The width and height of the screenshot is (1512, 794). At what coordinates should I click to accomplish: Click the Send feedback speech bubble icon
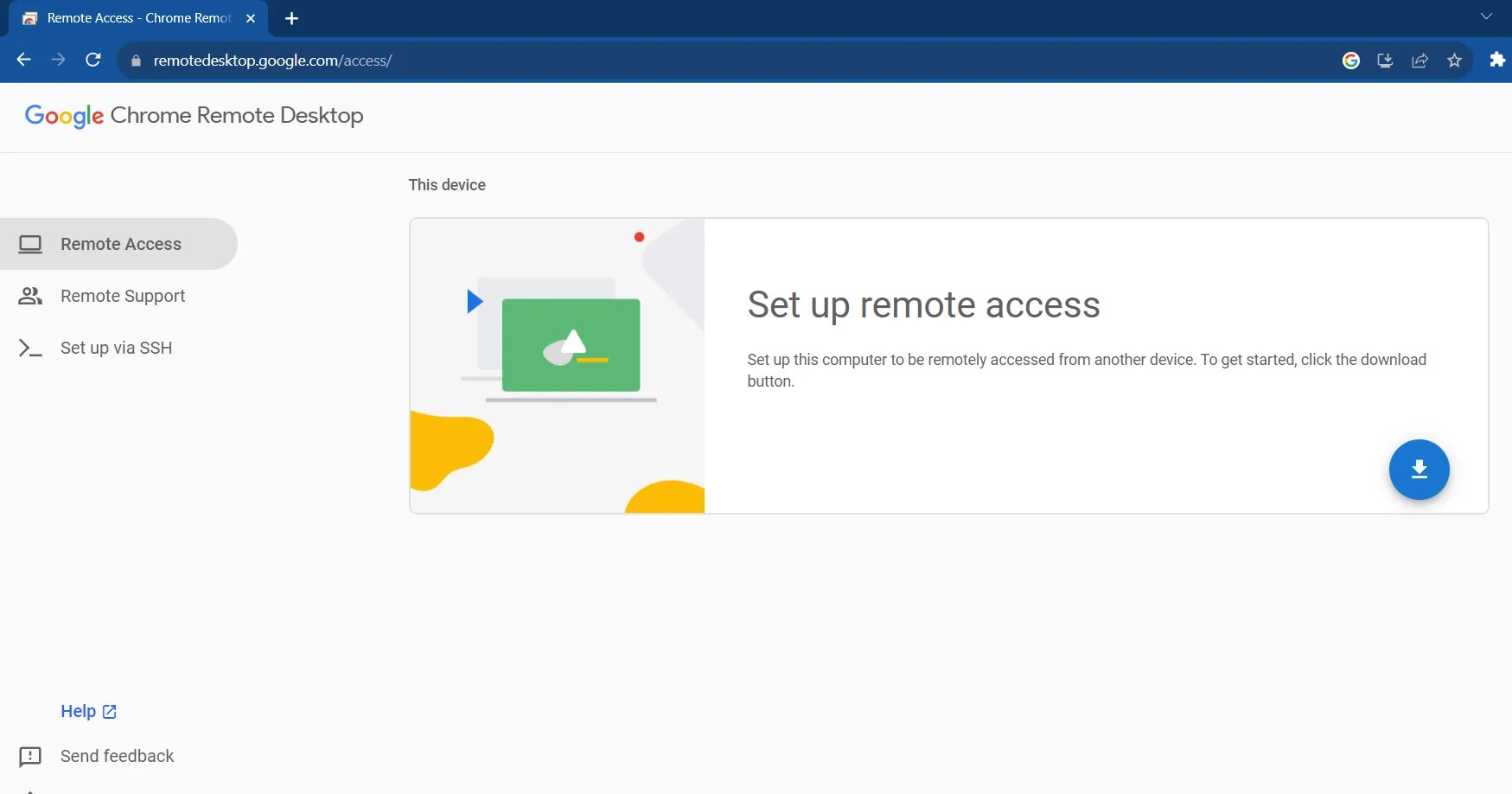pyautogui.click(x=30, y=757)
